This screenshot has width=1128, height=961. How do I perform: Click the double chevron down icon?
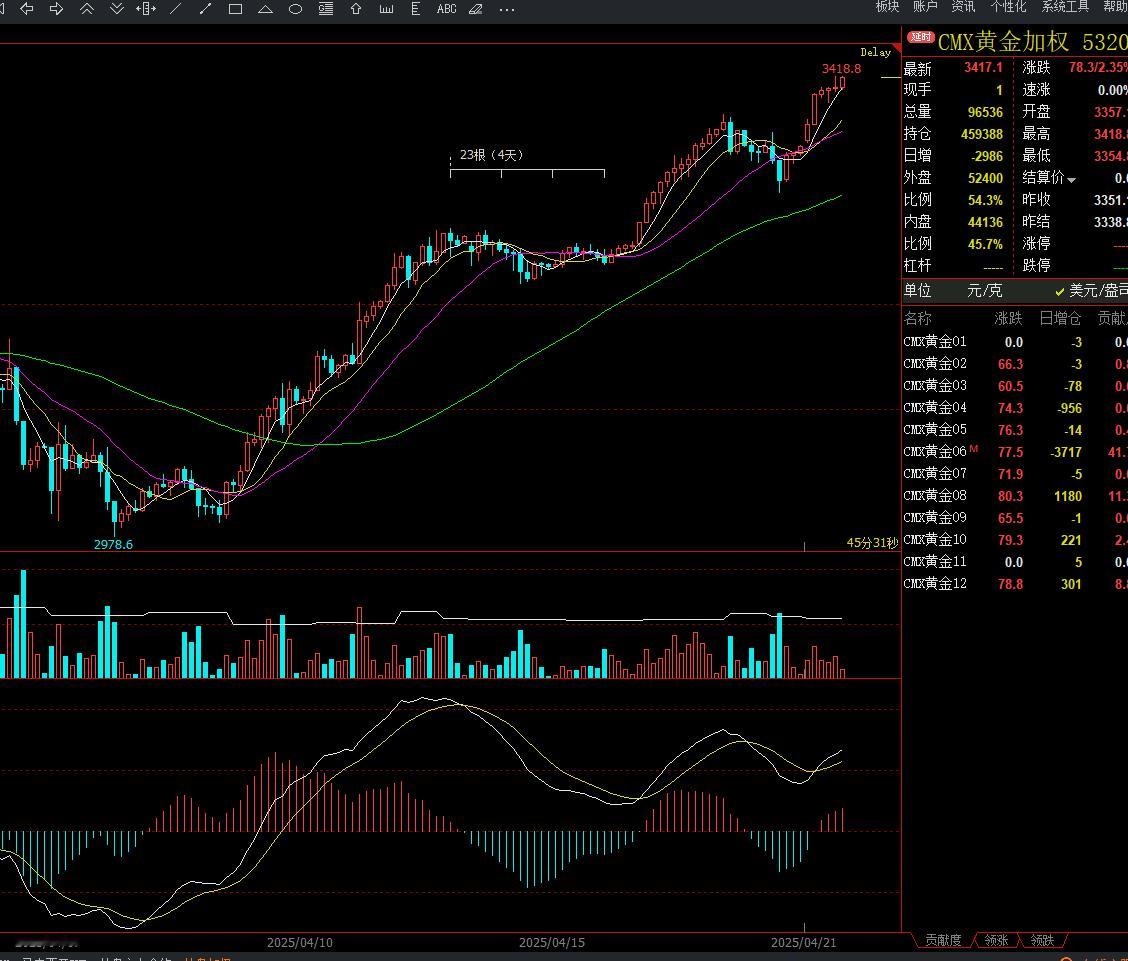(x=117, y=9)
